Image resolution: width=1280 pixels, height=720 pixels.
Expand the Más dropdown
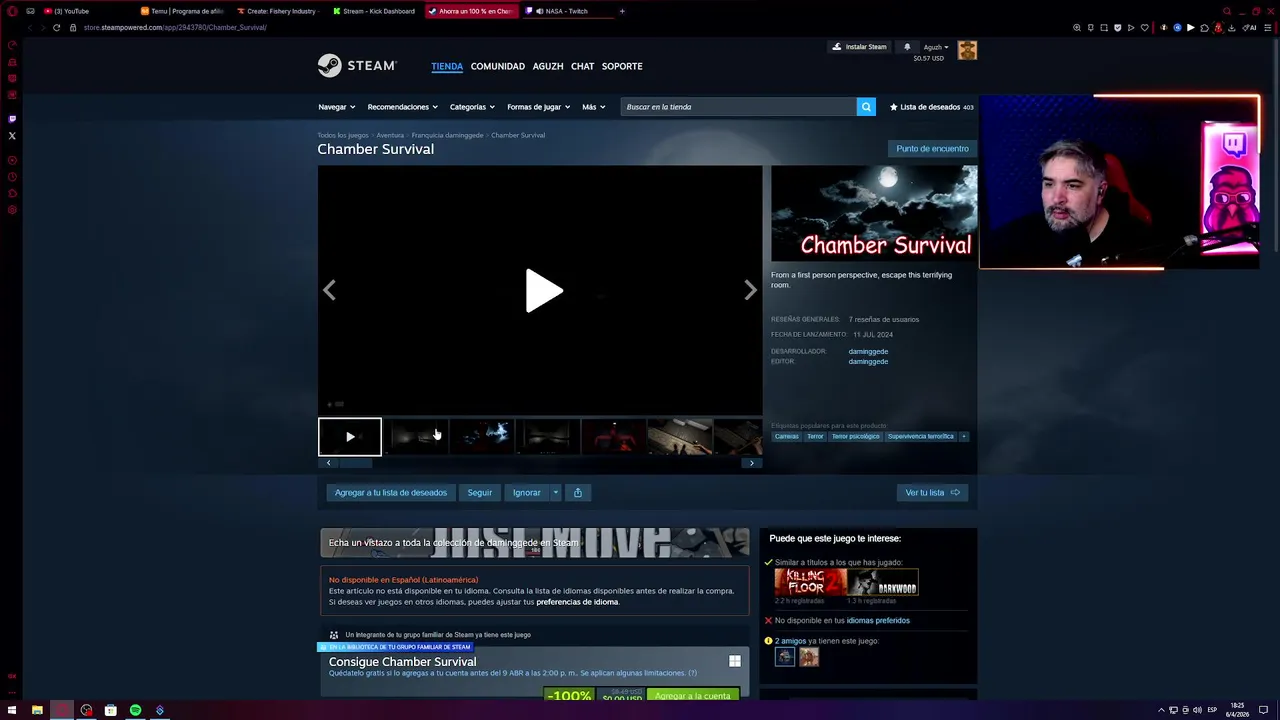(x=593, y=107)
